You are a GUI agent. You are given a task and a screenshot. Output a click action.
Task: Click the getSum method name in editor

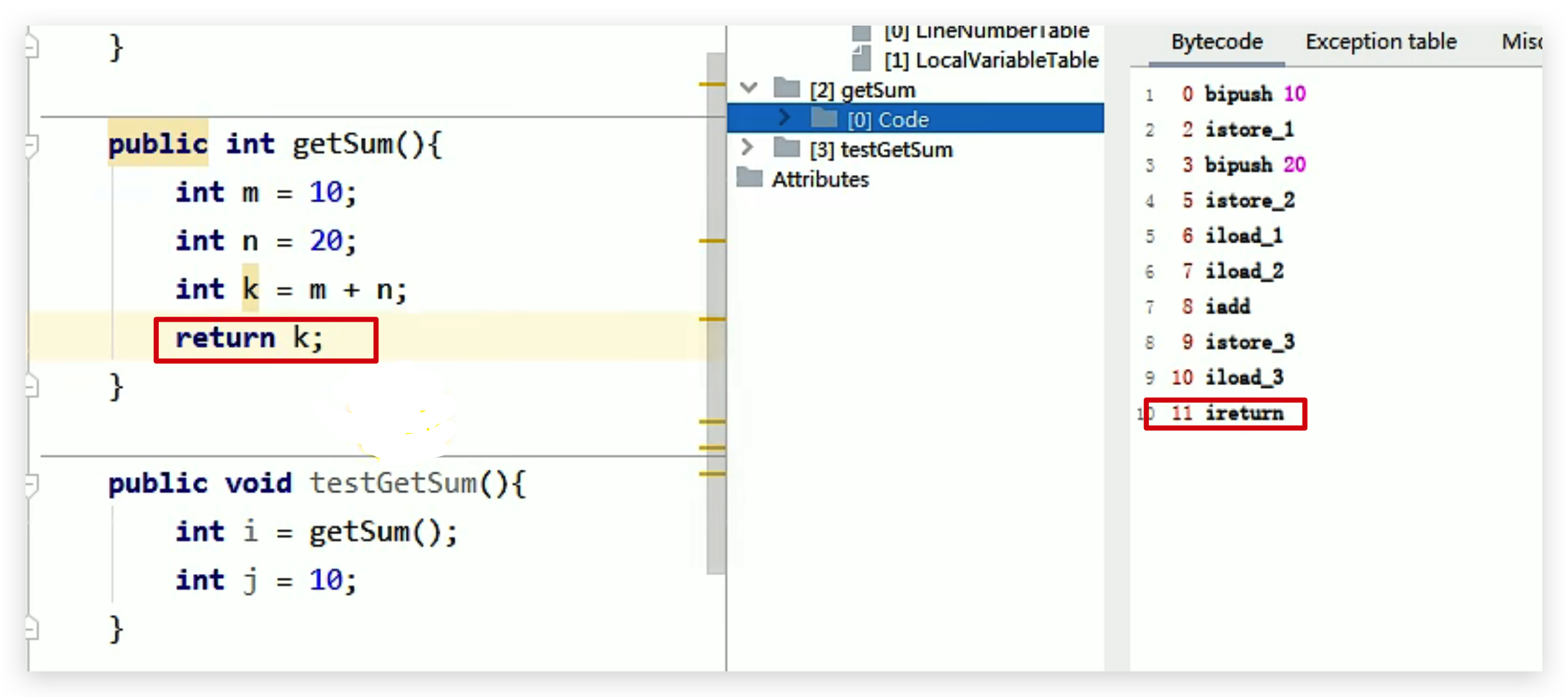[342, 144]
